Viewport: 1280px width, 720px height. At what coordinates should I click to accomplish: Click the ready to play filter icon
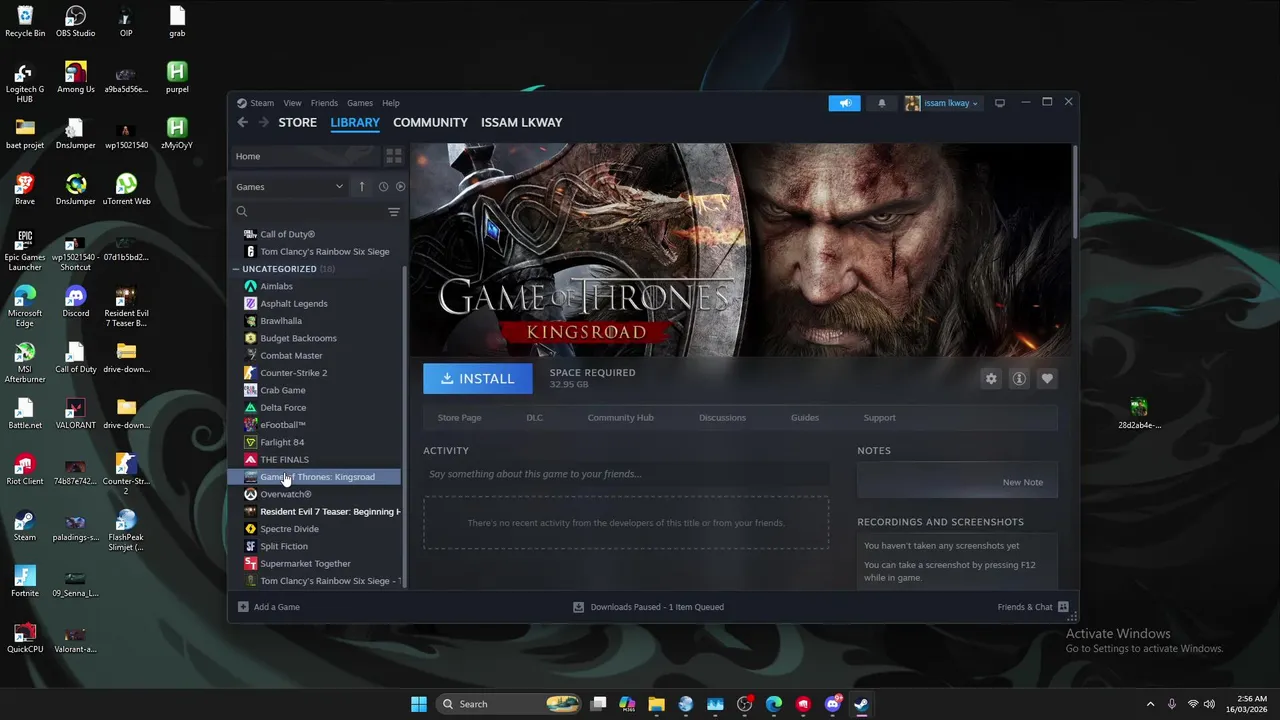click(x=400, y=186)
